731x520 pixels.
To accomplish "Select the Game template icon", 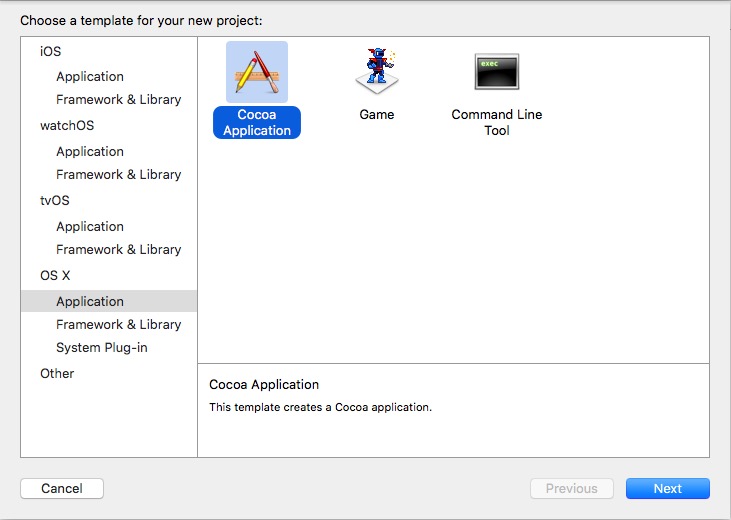I will (377, 71).
